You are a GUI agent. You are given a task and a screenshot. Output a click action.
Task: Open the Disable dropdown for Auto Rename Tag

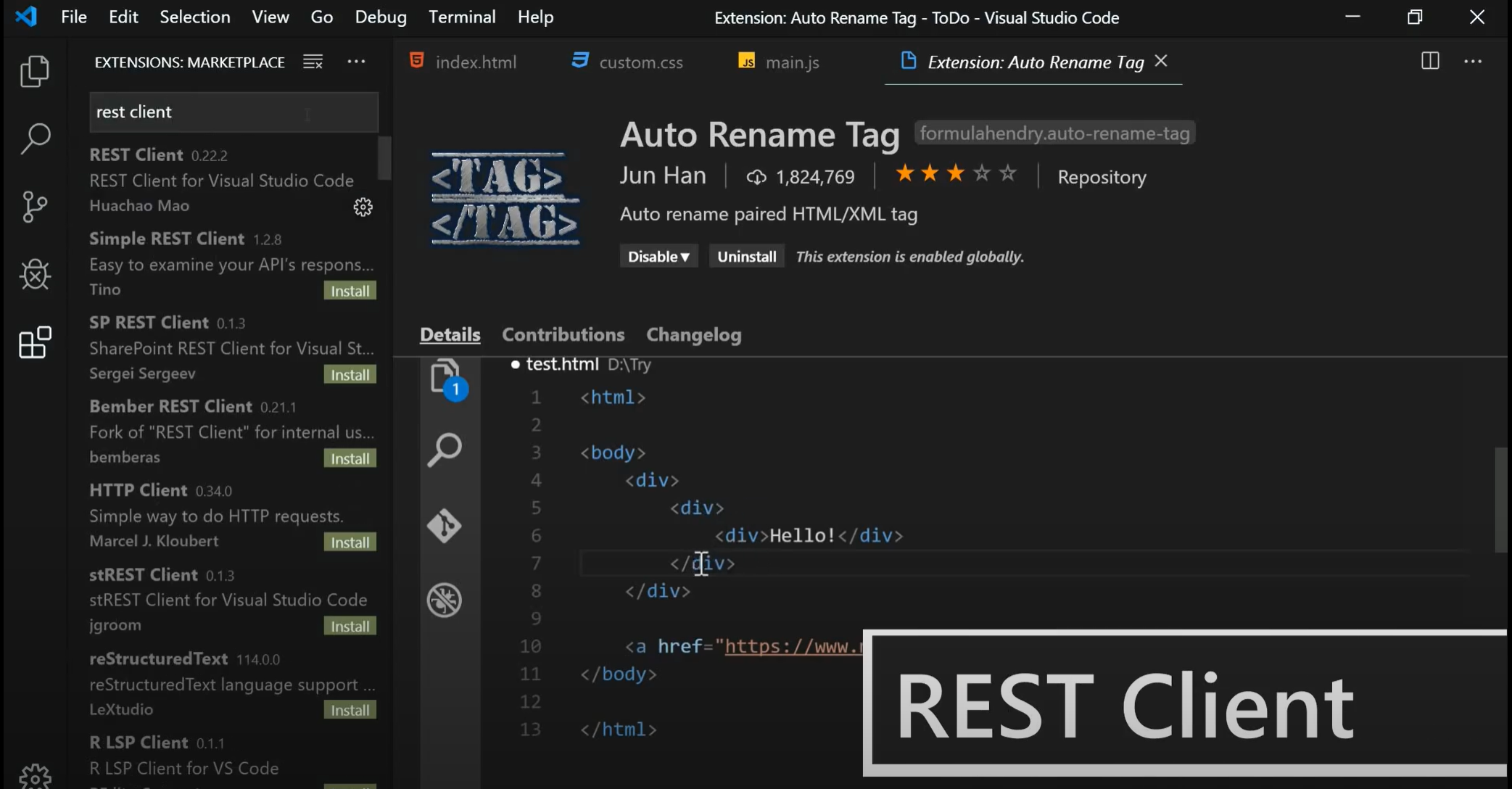point(658,257)
